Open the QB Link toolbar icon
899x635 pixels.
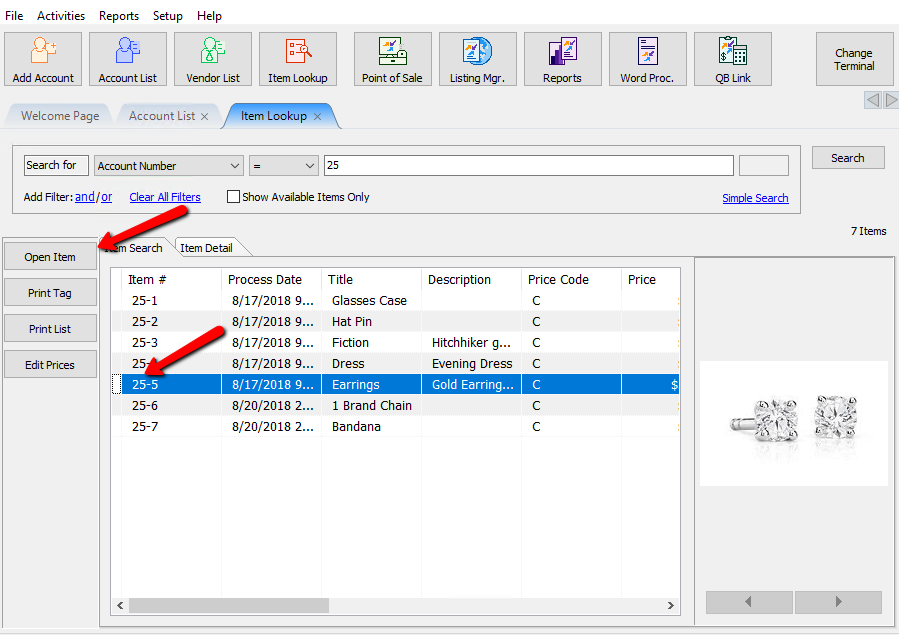[x=733, y=59]
